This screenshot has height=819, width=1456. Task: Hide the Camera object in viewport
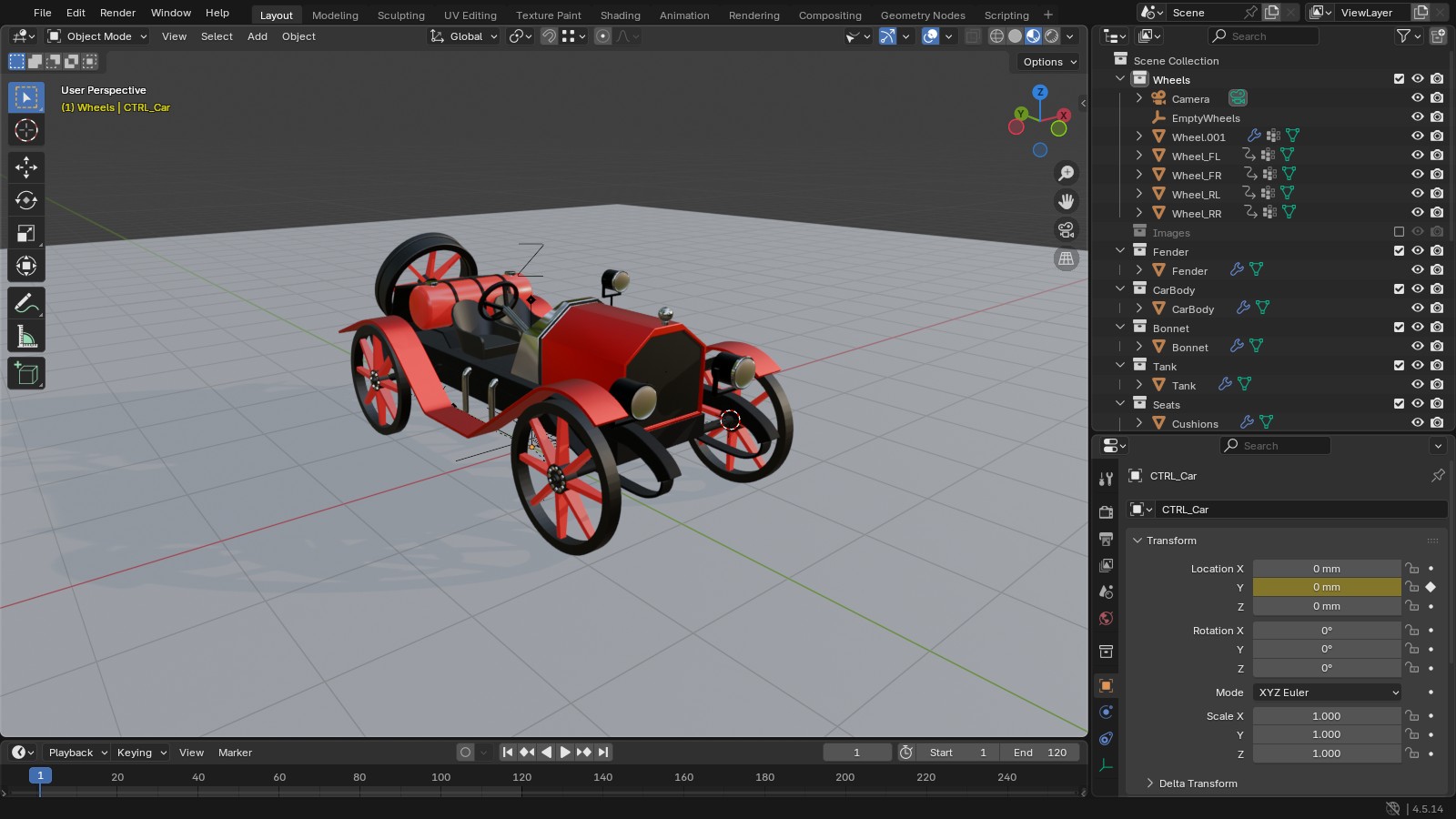click(x=1417, y=98)
